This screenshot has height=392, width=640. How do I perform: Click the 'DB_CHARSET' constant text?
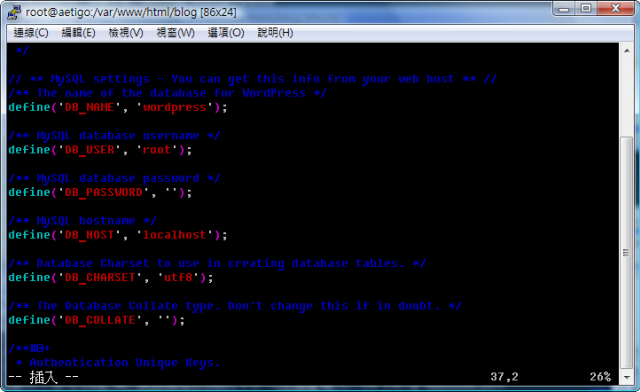click(x=100, y=278)
